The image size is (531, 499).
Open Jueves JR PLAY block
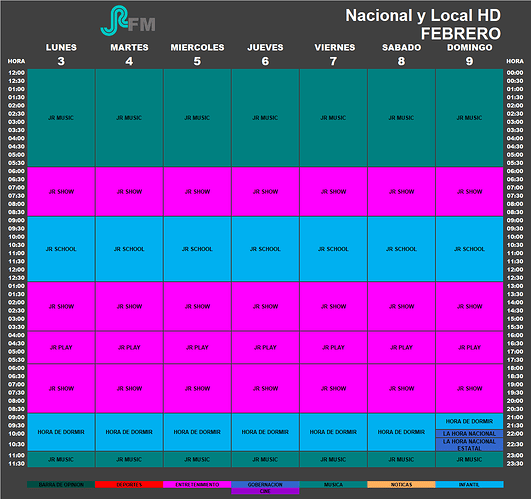[x=265, y=347]
